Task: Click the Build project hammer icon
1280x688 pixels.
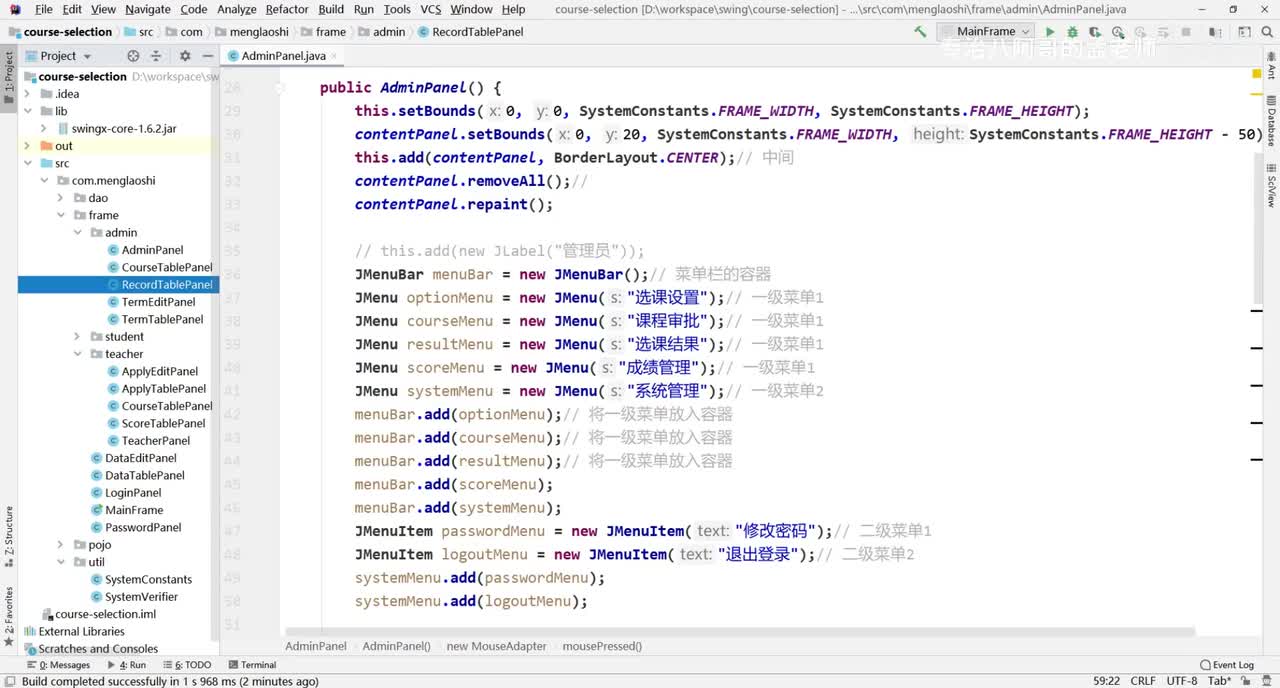Action: [920, 32]
